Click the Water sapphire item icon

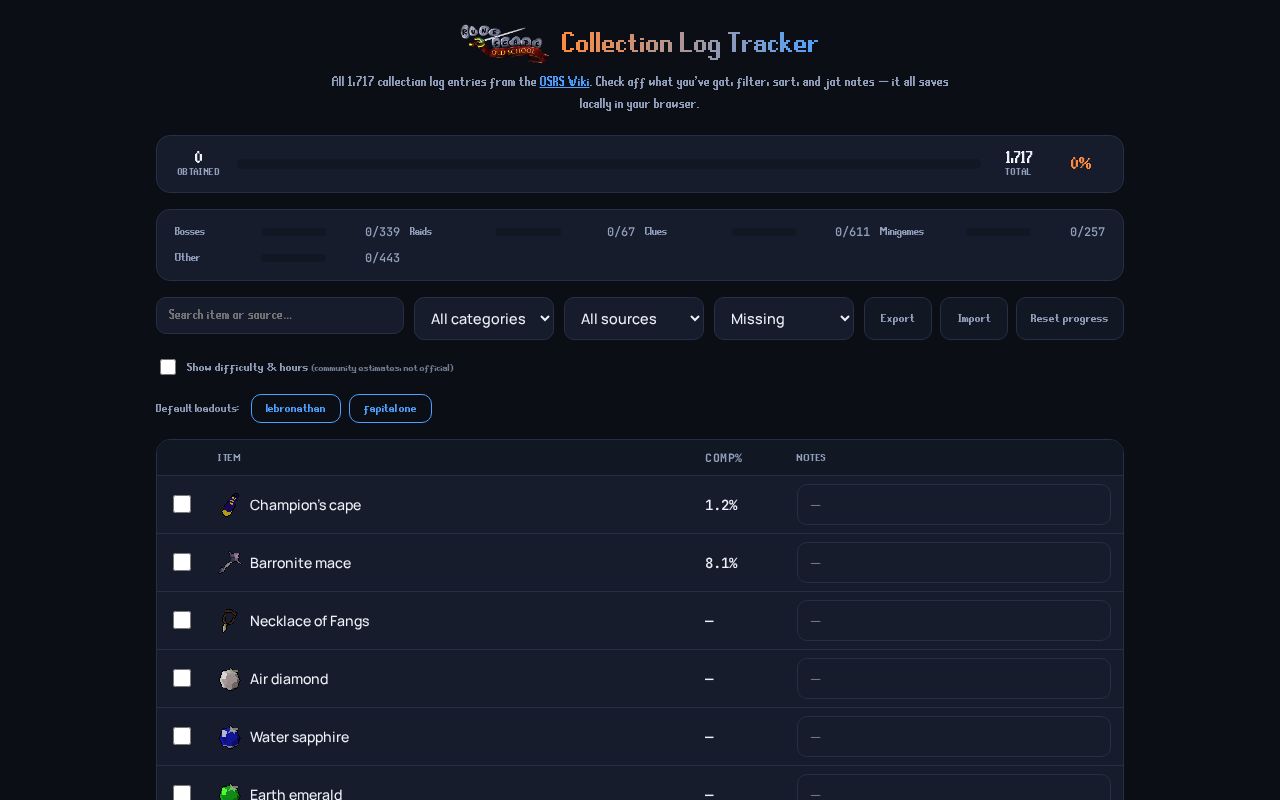[x=230, y=737]
